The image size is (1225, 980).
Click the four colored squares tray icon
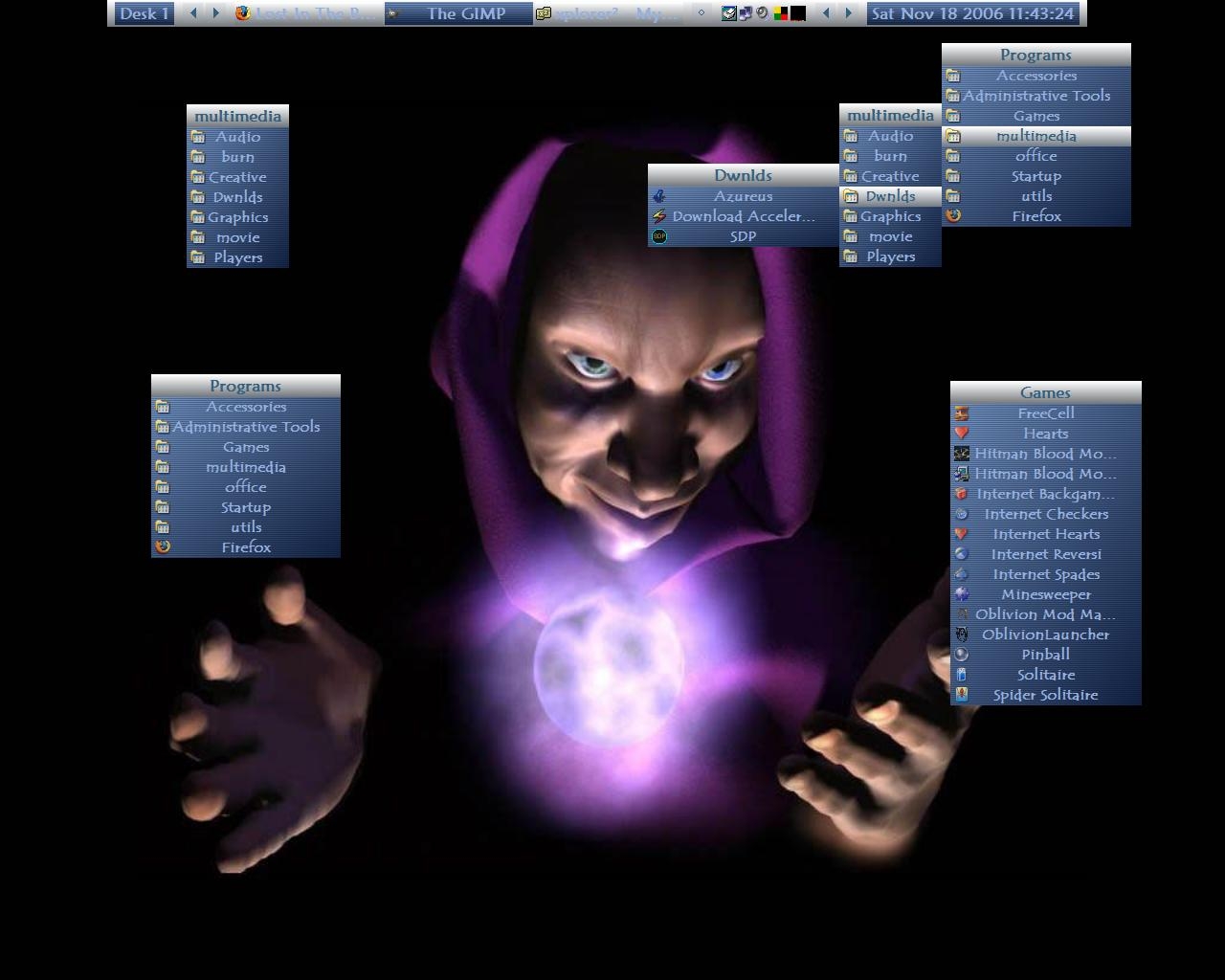coord(781,13)
